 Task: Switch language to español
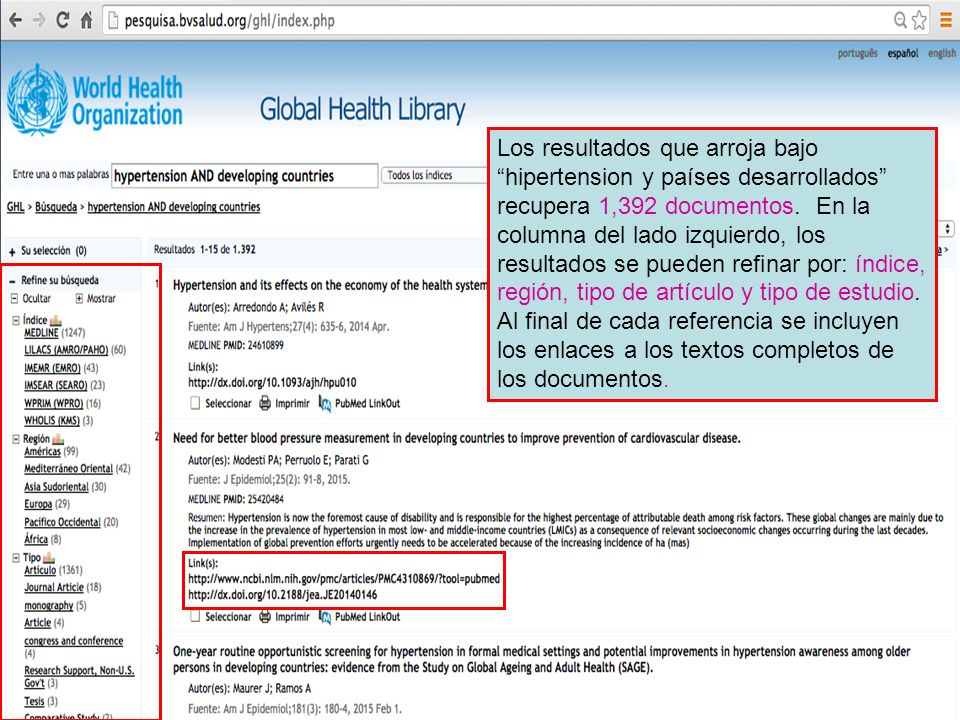pos(902,53)
